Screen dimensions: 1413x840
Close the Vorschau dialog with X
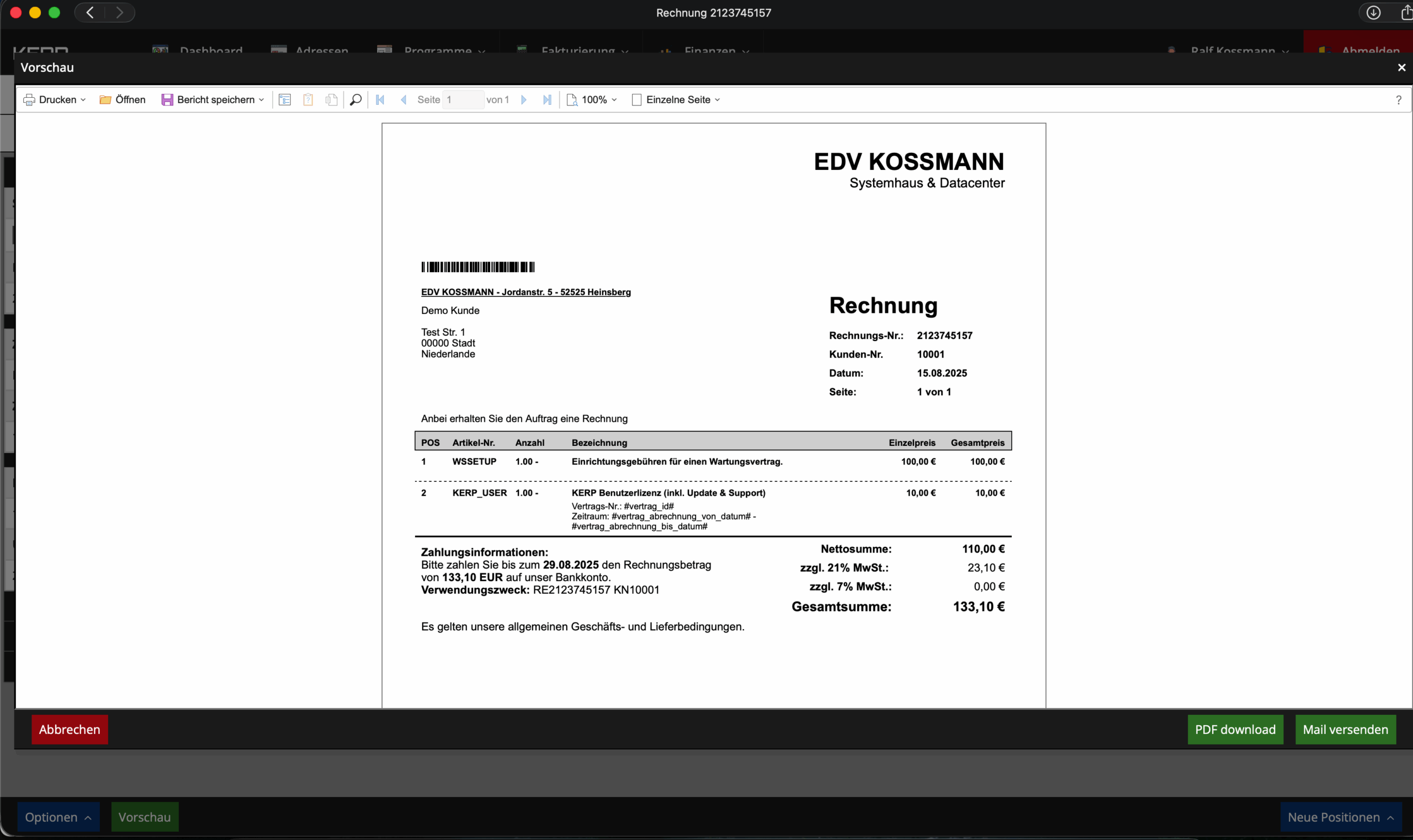coord(1401,67)
